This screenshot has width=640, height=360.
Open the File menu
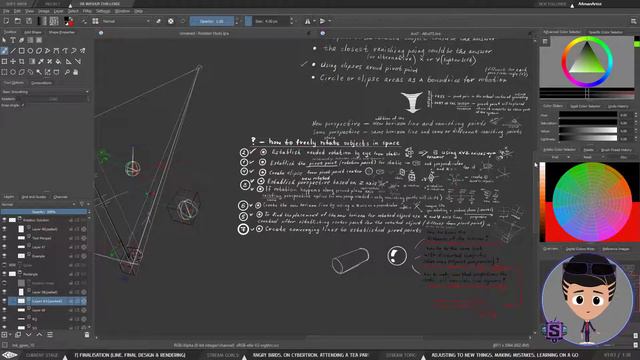tap(6, 11)
